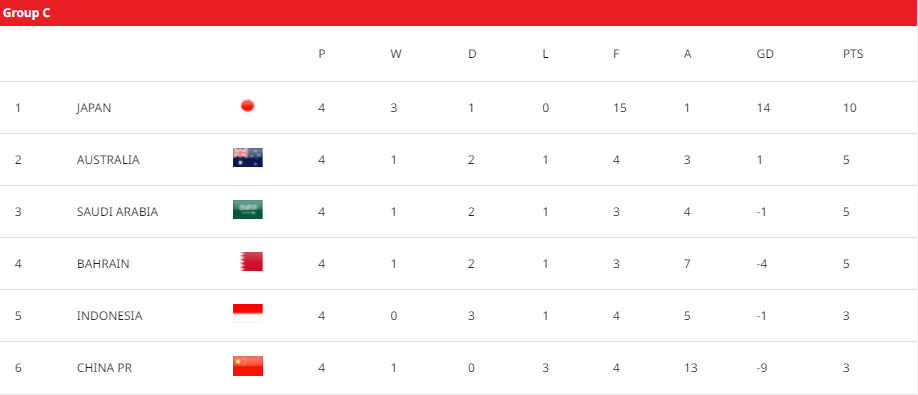Click the Saudi Arabia flag icon
Image resolution: width=918 pixels, height=395 pixels.
(x=248, y=209)
